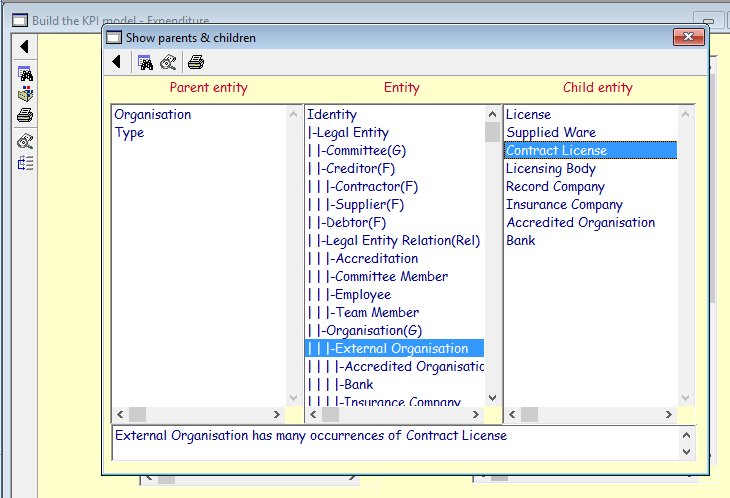The width and height of the screenshot is (730, 498).
Task: Click the printer icon in dialog toolbar
Action: pos(196,62)
